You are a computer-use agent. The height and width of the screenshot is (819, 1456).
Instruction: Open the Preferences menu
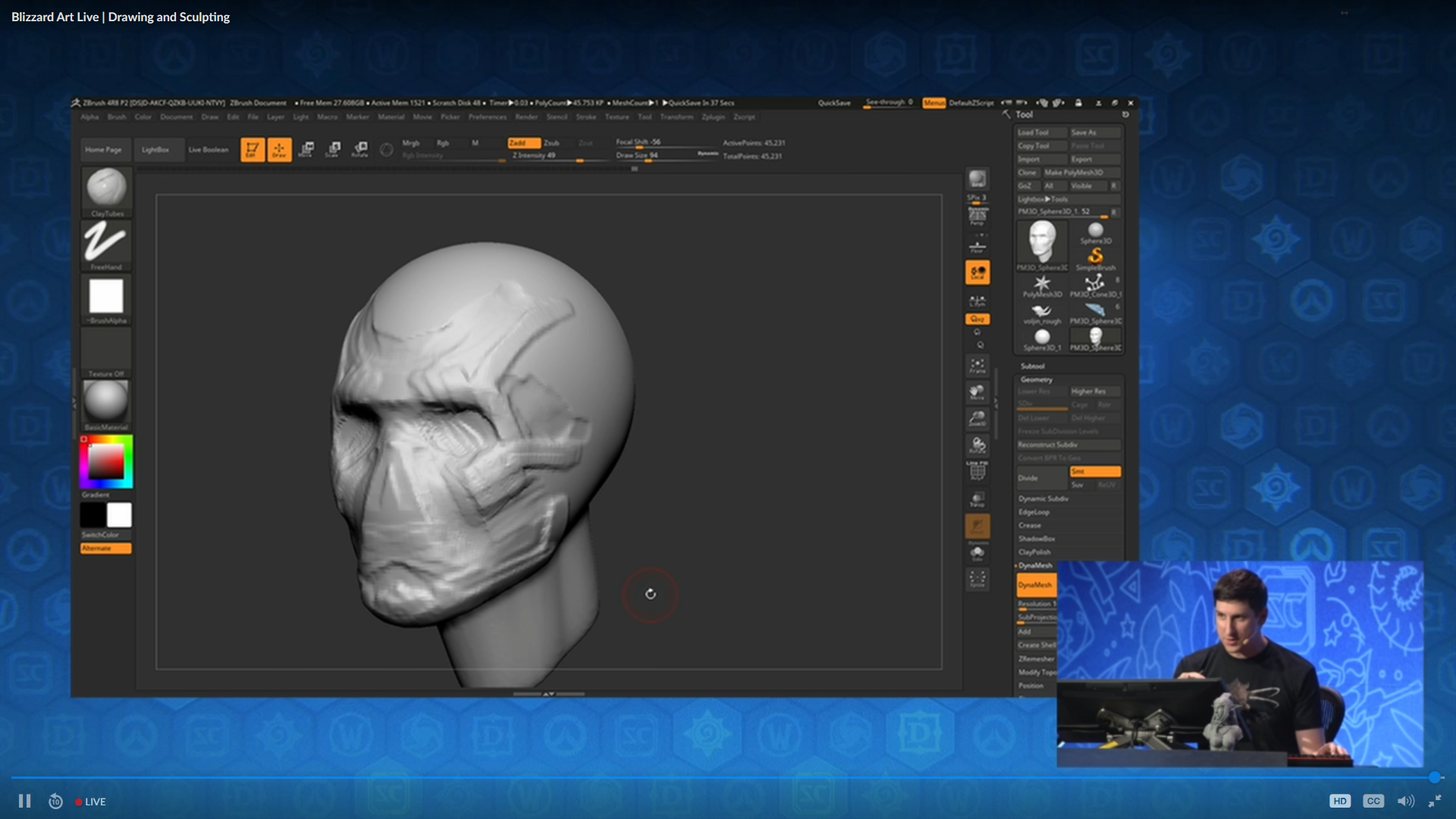coord(487,117)
